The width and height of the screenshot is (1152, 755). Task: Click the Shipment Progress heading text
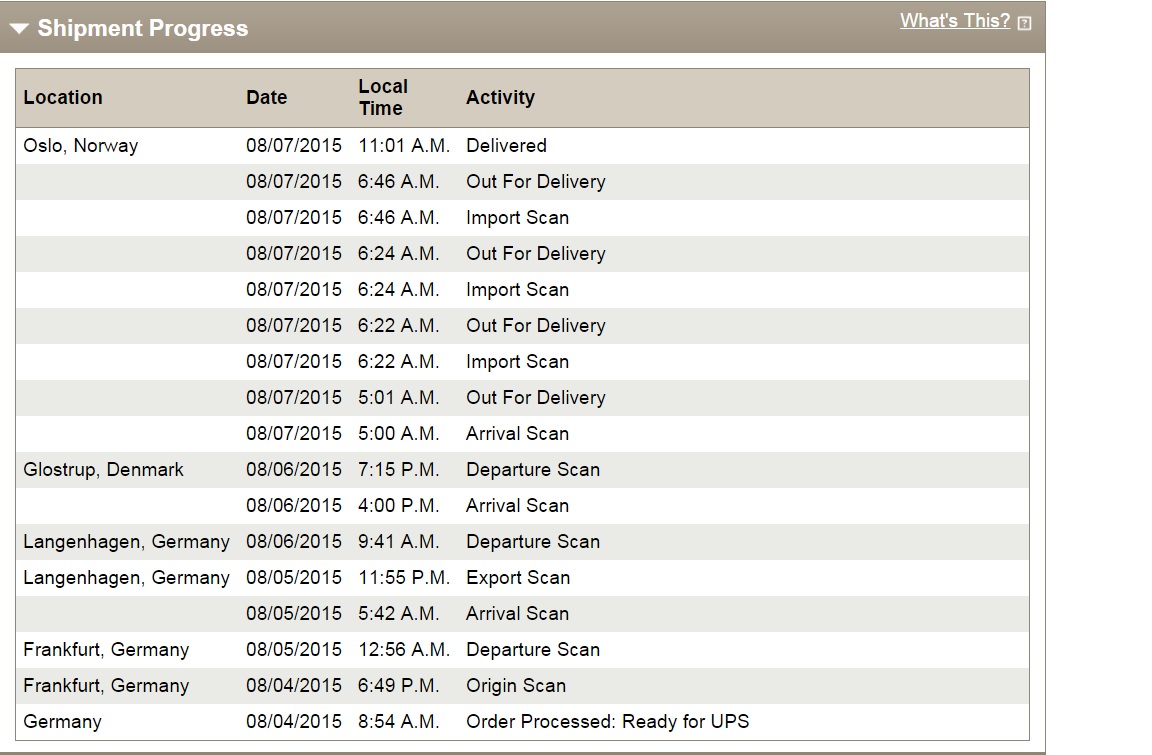(x=143, y=28)
